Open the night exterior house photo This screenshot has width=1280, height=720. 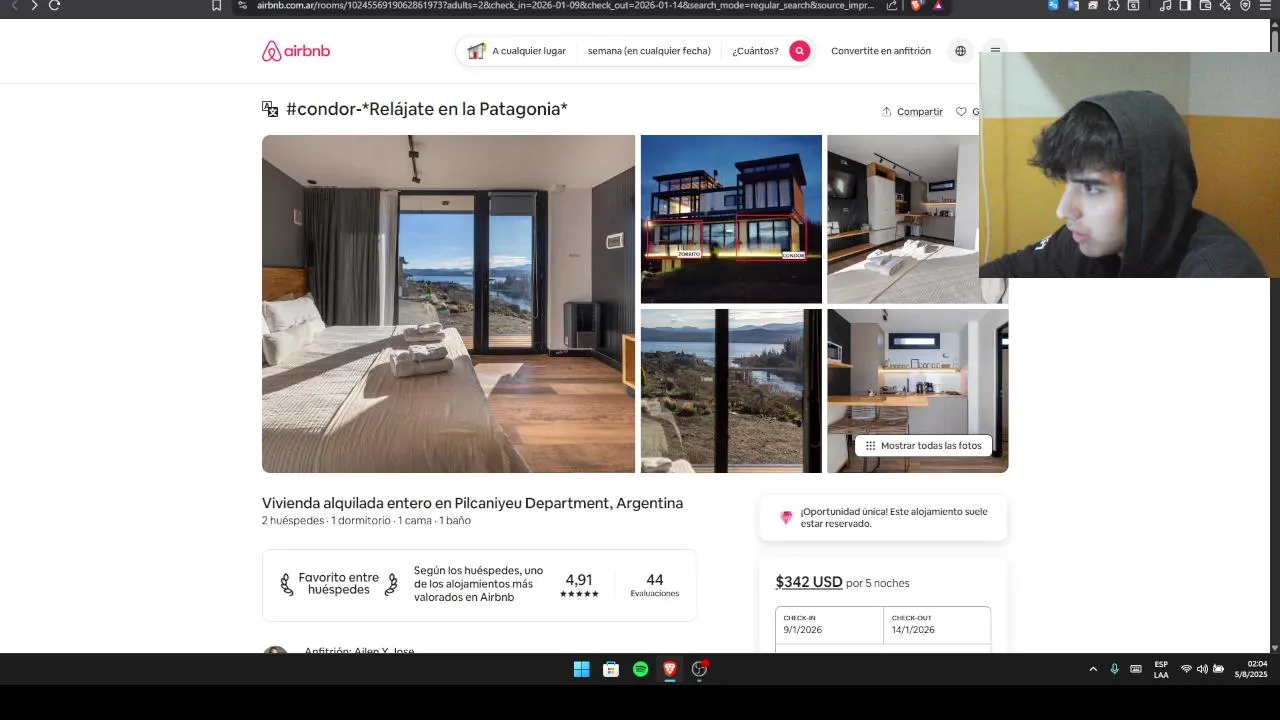click(x=731, y=219)
